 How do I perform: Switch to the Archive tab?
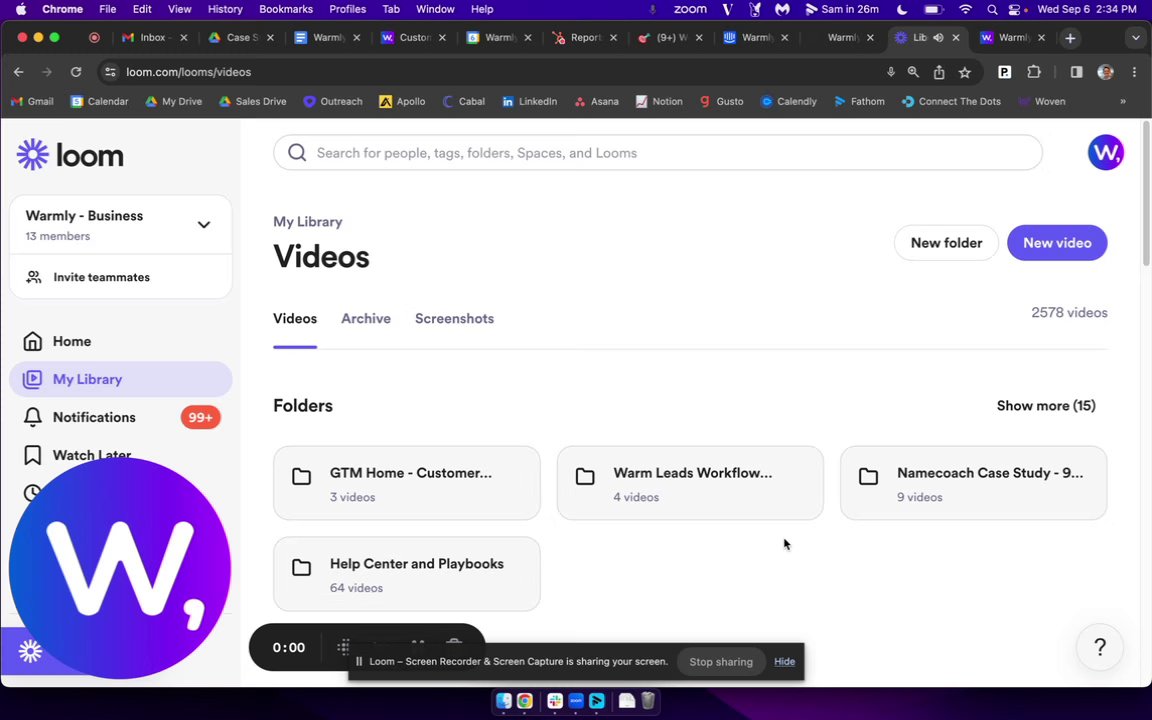pyautogui.click(x=366, y=318)
